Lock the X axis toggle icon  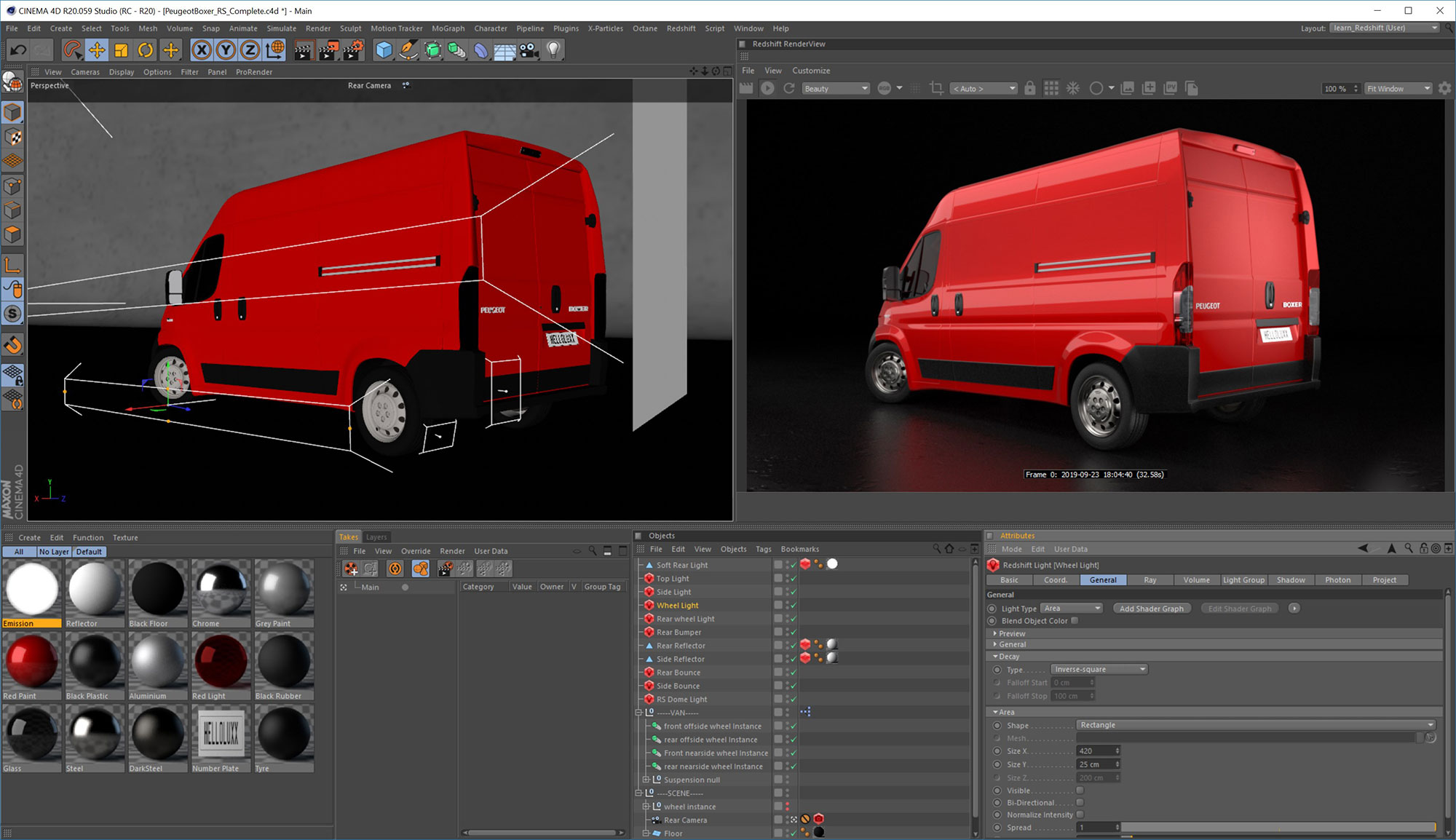pyautogui.click(x=202, y=49)
